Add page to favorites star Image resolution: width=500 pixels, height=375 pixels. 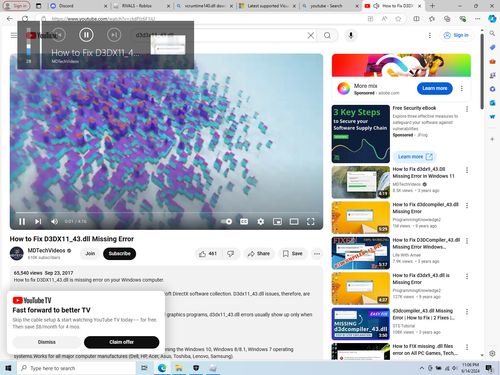point(398,19)
